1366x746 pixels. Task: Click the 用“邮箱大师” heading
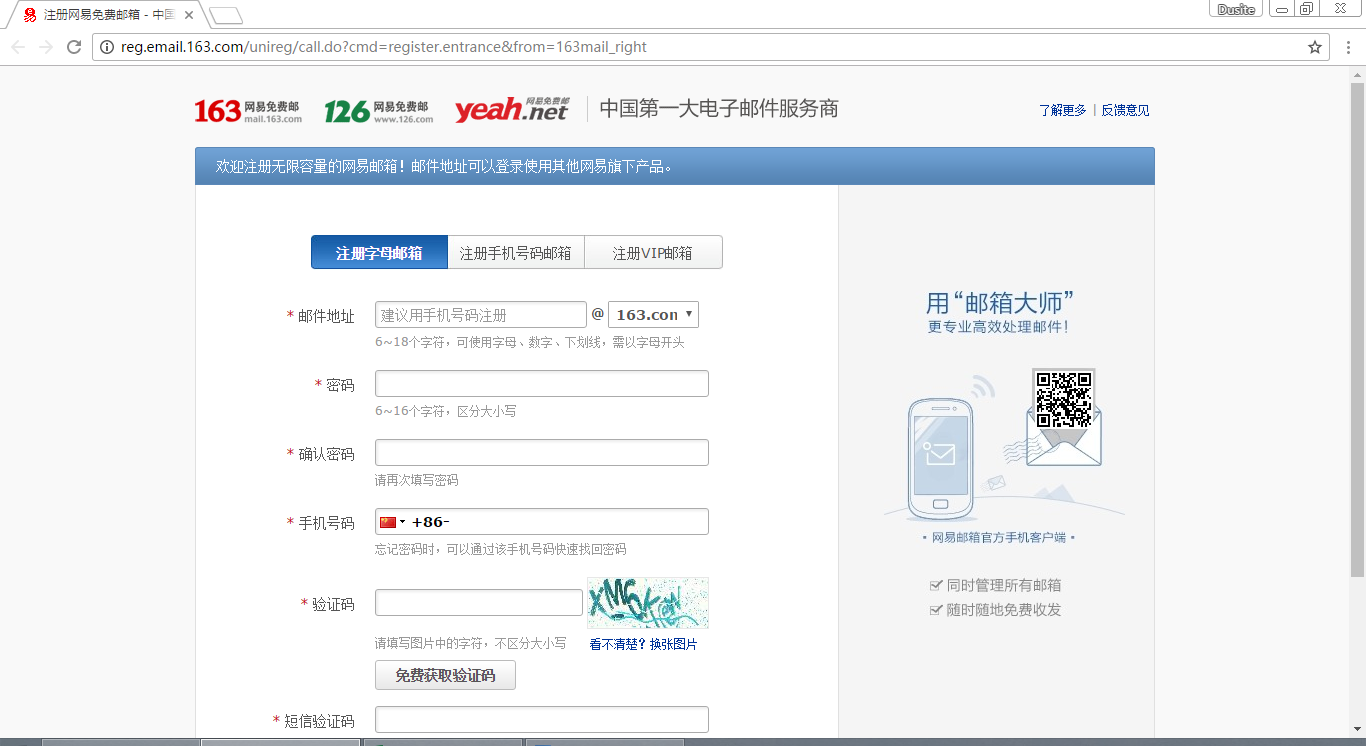(1000, 303)
